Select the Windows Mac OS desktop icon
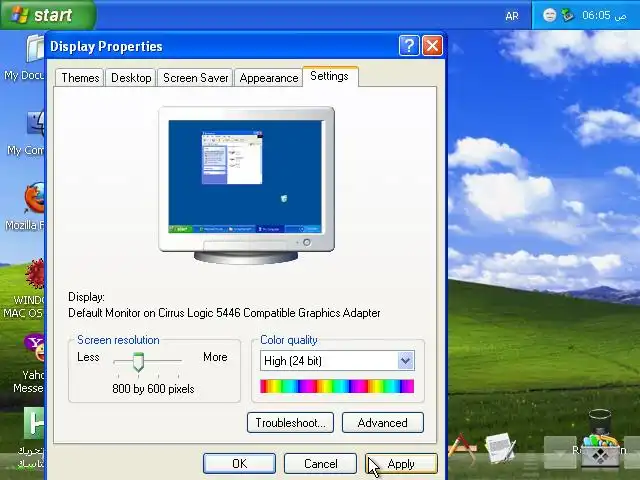 click(24, 289)
